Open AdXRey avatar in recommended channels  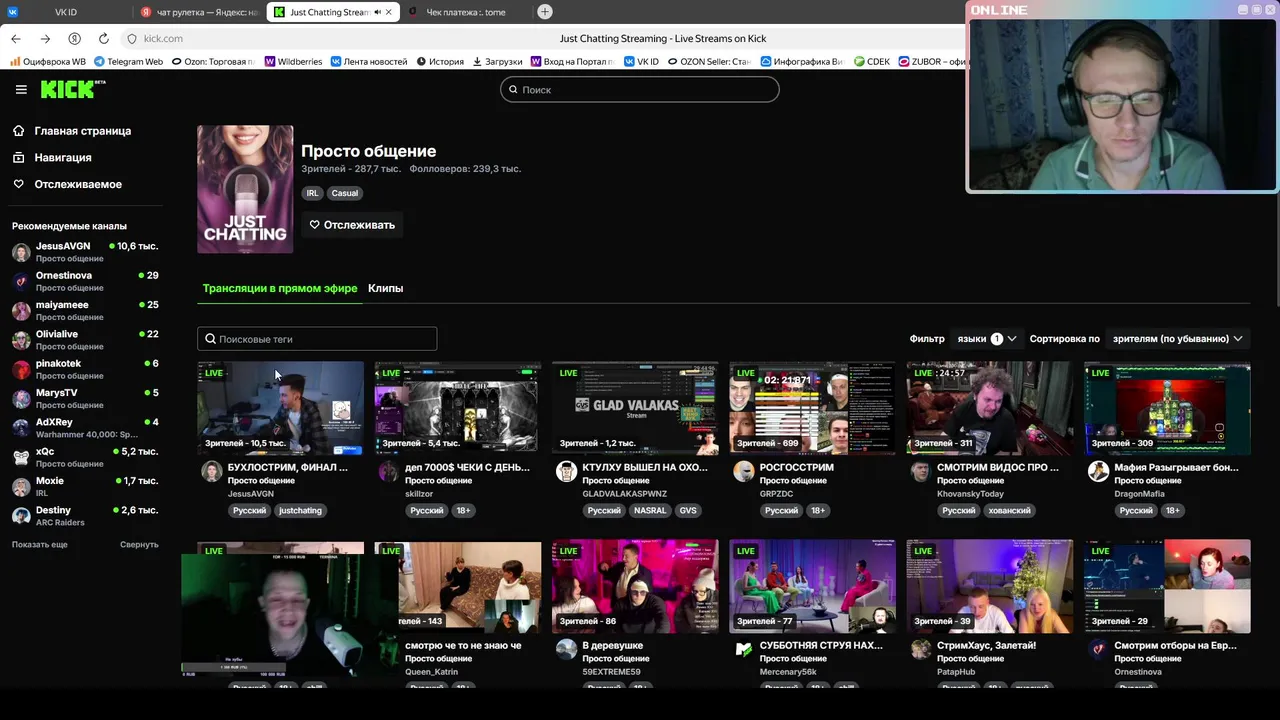[x=21, y=428]
